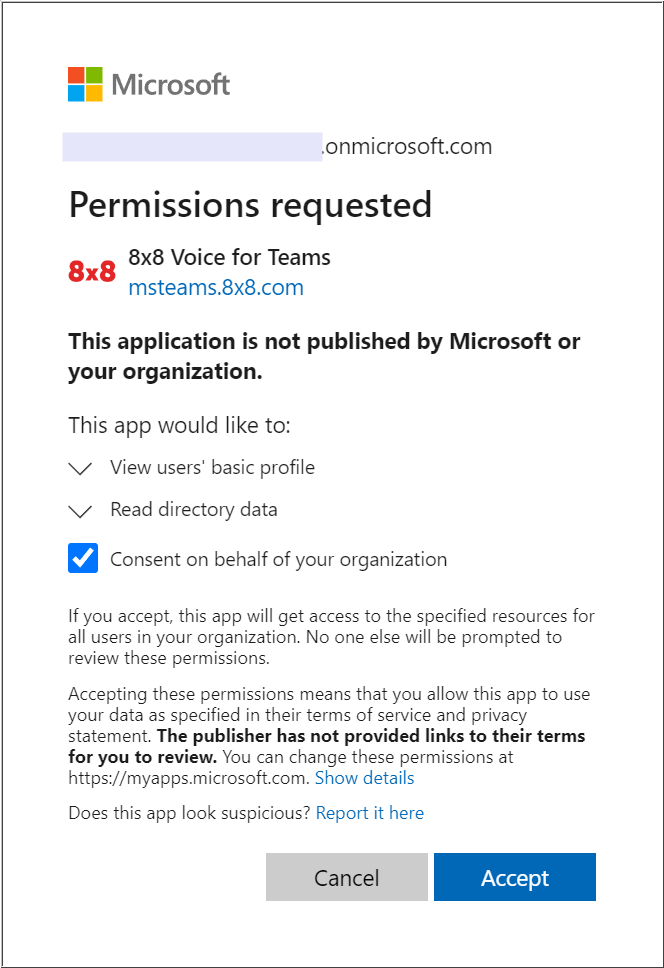
Task: Click the redacted account name field
Action: [x=192, y=147]
